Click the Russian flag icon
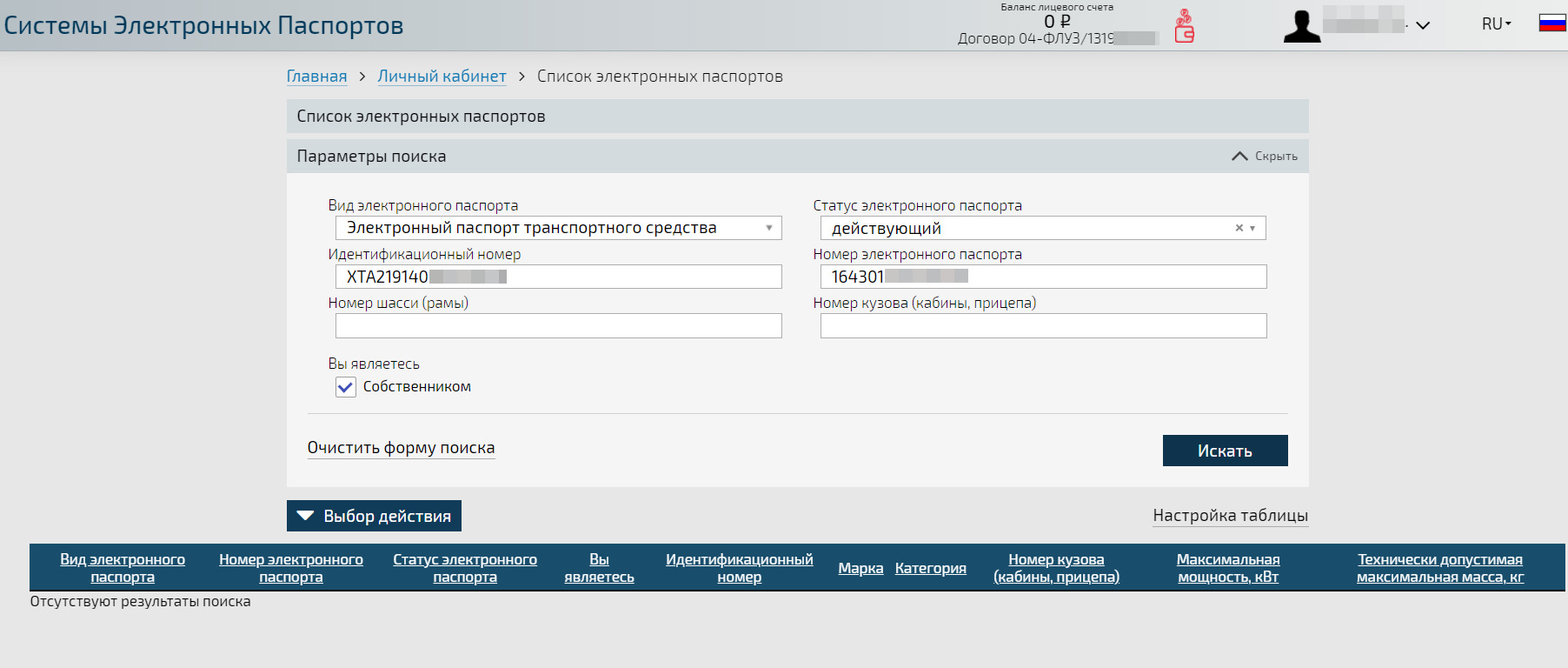The width and height of the screenshot is (1568, 668). (x=1552, y=23)
